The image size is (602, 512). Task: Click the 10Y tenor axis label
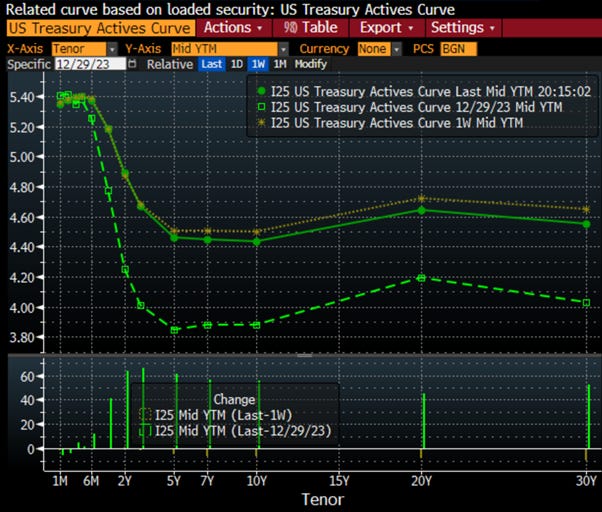[x=257, y=481]
